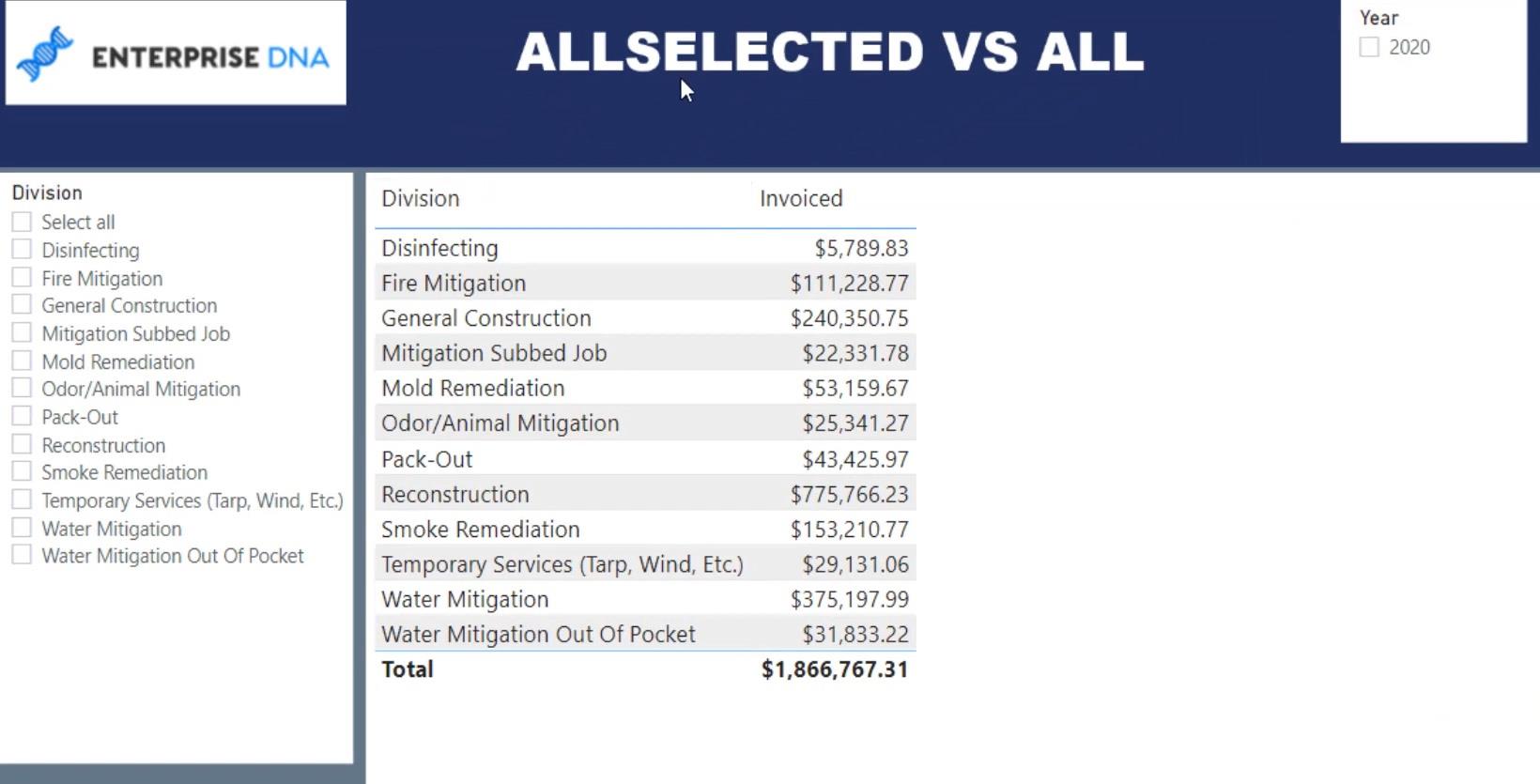Screen dimensions: 1540x784
Task: Enable the Odor/Animal Mitigation checkbox
Action: pyautogui.click(x=22, y=389)
